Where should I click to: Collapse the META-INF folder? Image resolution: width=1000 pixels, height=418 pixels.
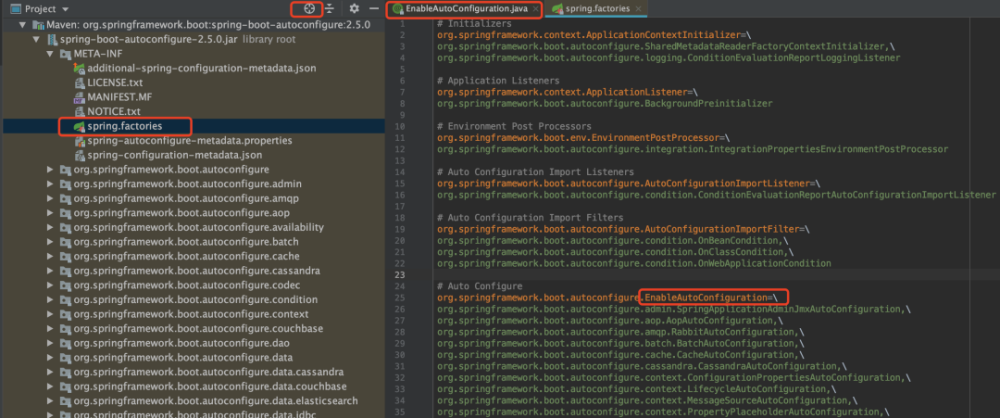coord(50,54)
